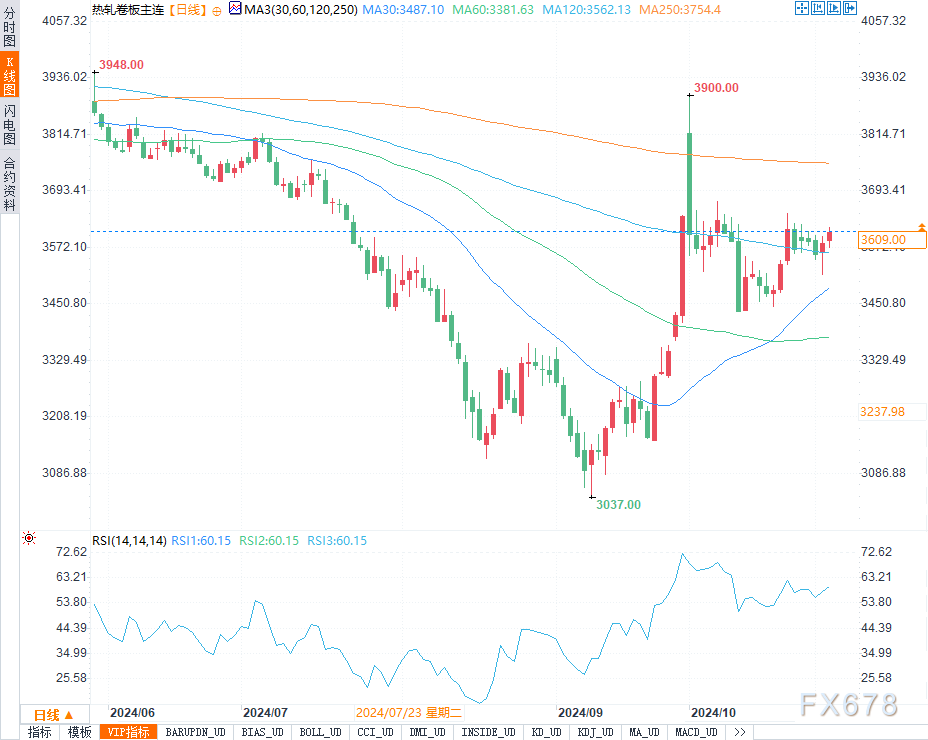Image resolution: width=928 pixels, height=740 pixels.
Task: Select the 指标 tab at bottom
Action: click(39, 732)
